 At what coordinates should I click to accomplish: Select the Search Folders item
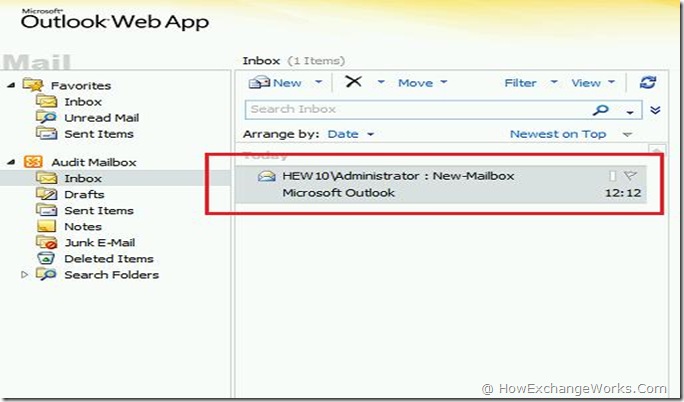click(x=112, y=275)
